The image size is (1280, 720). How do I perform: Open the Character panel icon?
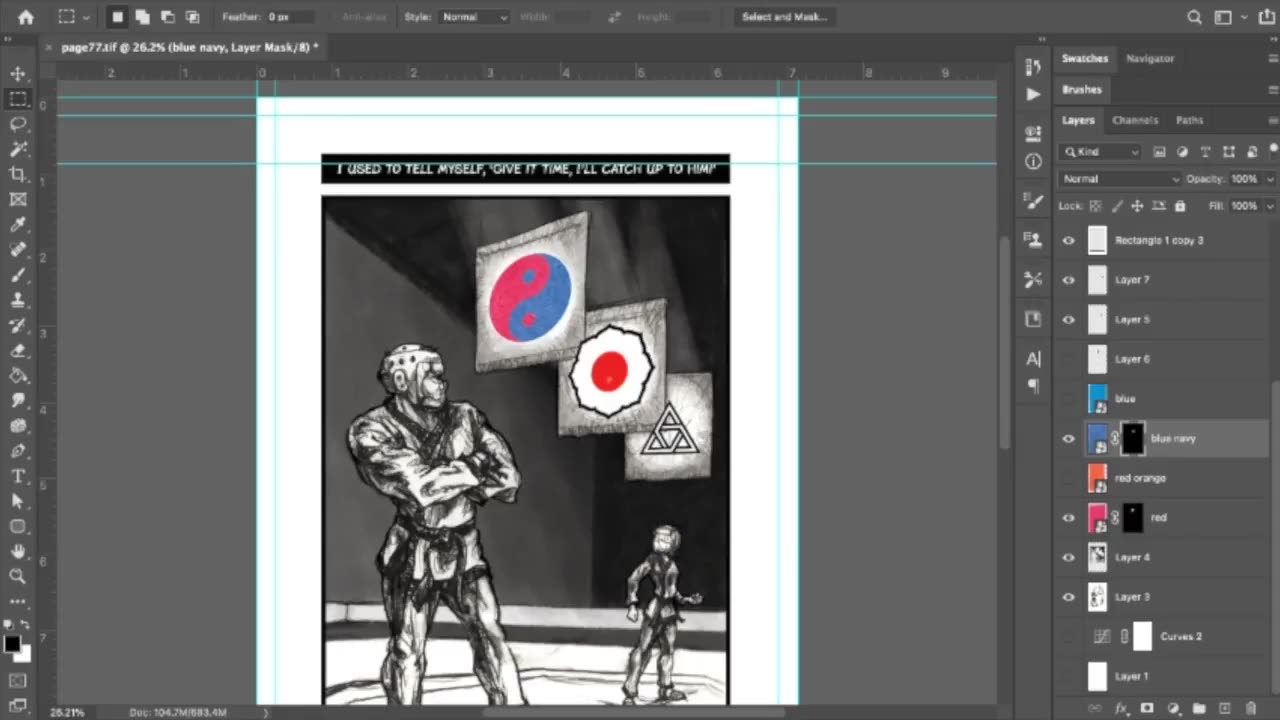[1033, 358]
